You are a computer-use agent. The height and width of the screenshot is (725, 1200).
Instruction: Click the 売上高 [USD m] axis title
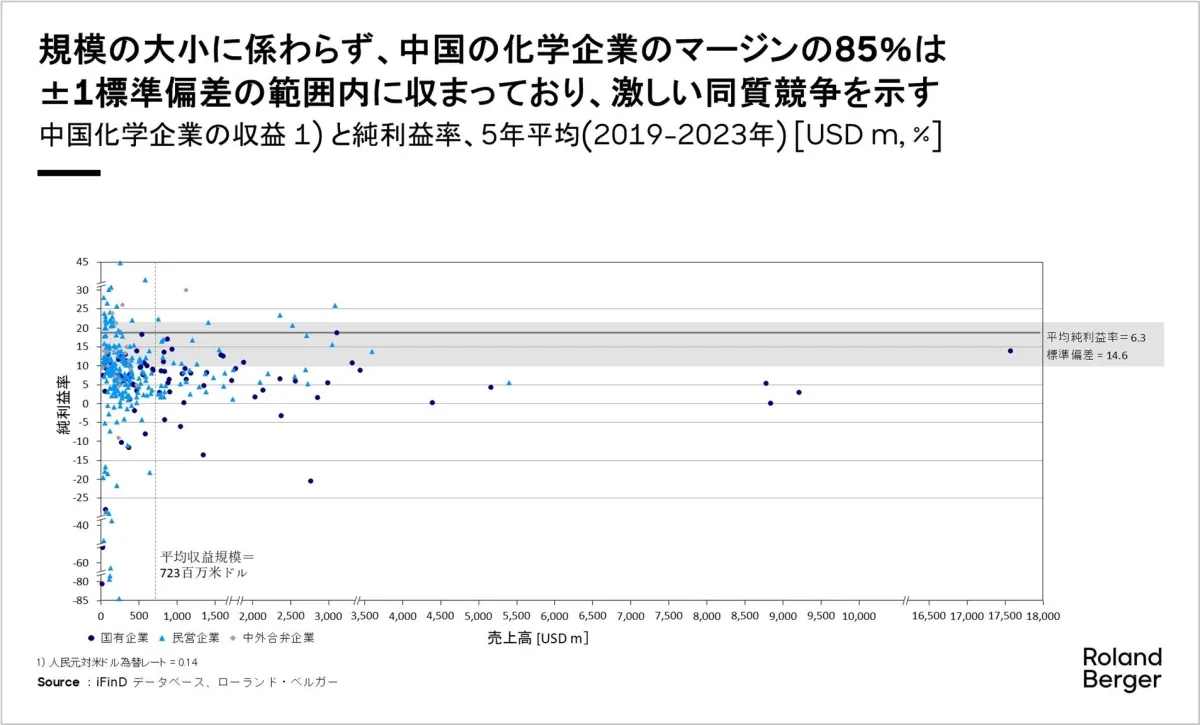pos(544,637)
